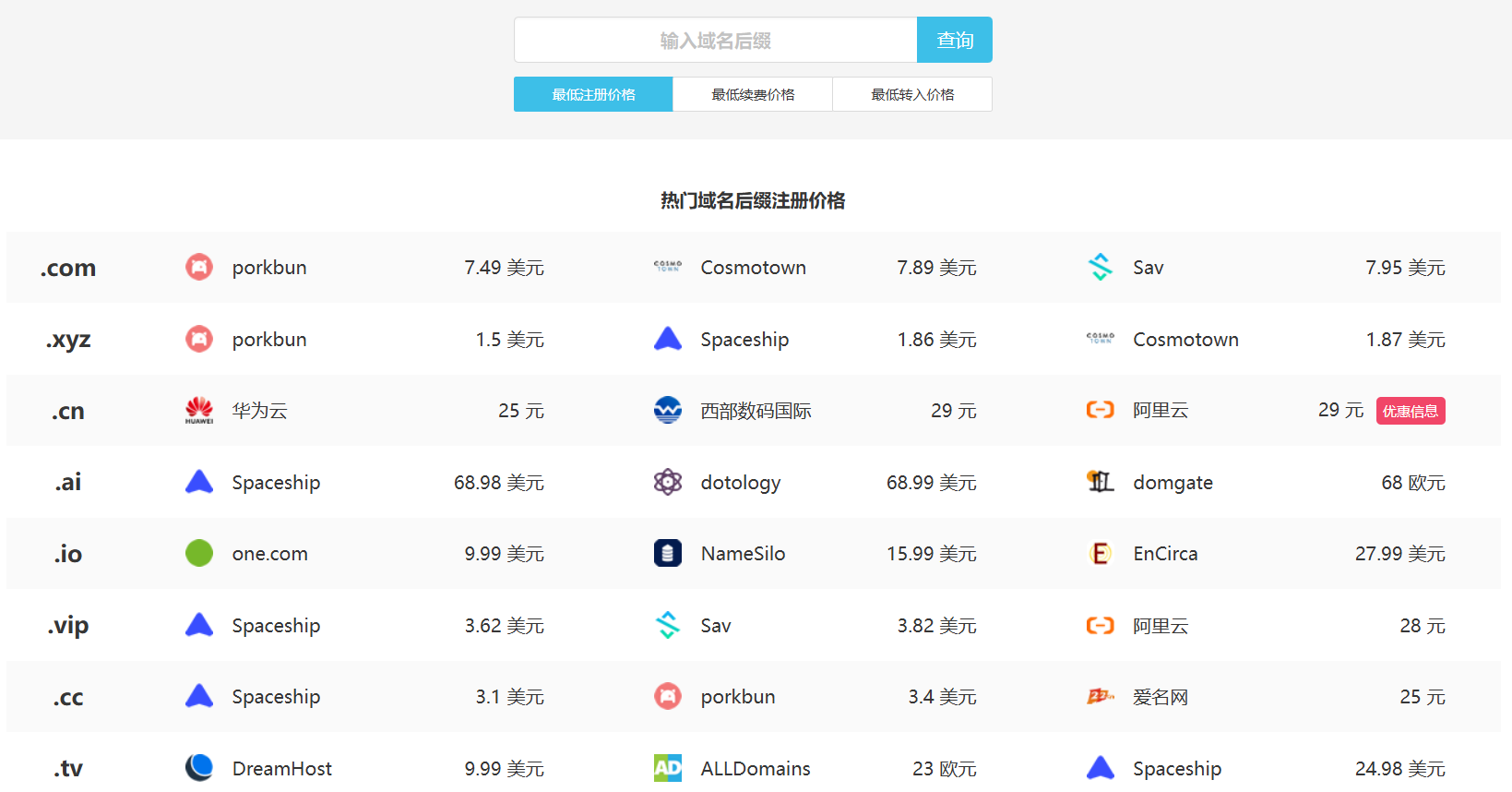
Task: Open the .tv suffix link
Action: click(68, 768)
